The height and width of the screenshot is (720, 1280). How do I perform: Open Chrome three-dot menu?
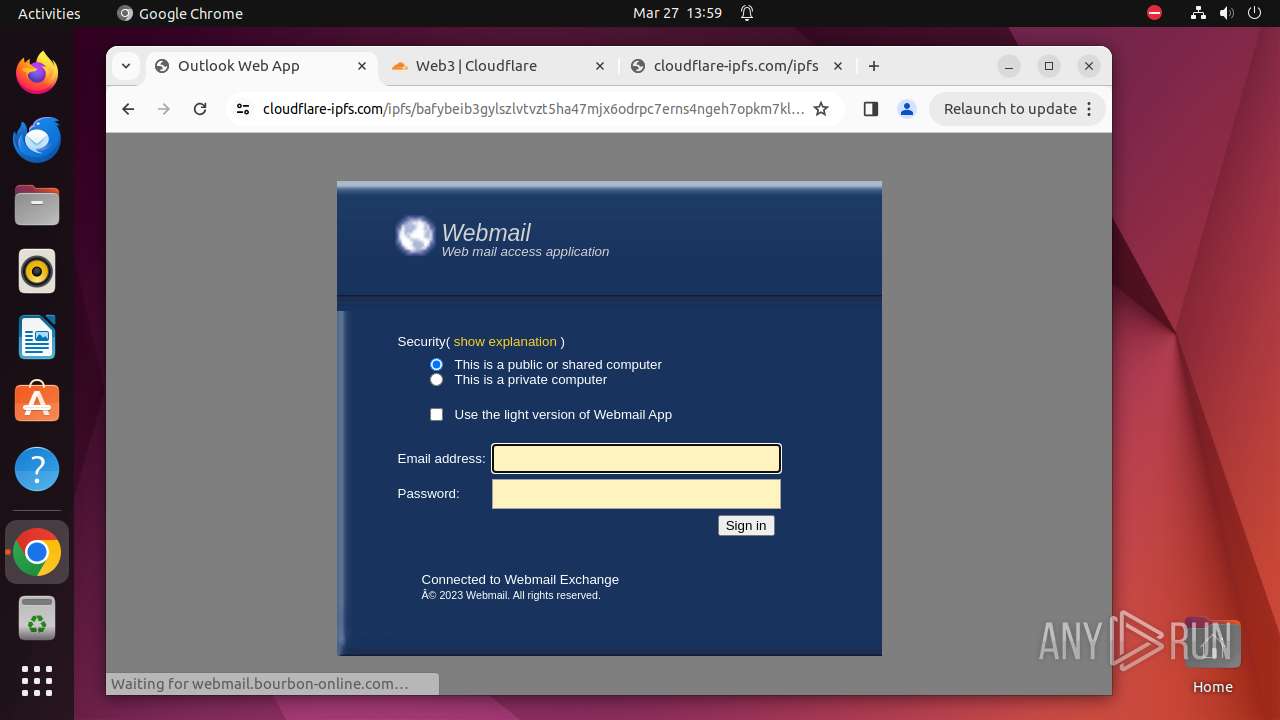(1089, 109)
